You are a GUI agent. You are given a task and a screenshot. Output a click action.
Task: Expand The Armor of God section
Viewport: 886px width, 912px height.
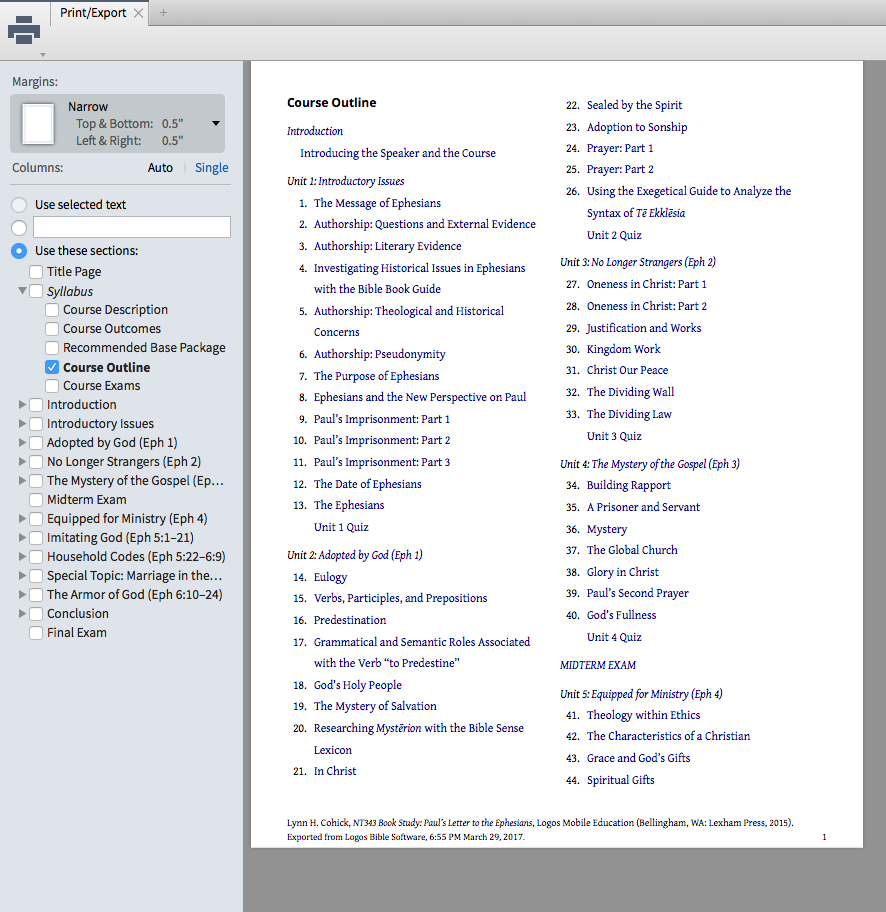(22, 594)
